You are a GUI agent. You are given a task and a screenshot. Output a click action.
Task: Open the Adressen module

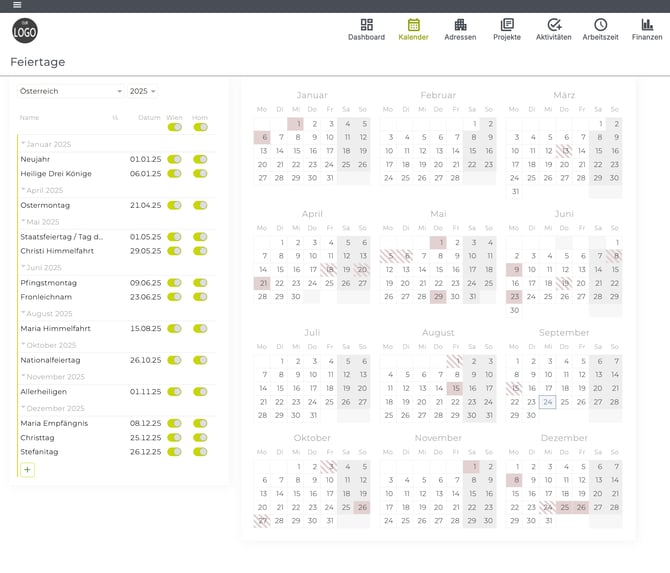tap(460, 29)
